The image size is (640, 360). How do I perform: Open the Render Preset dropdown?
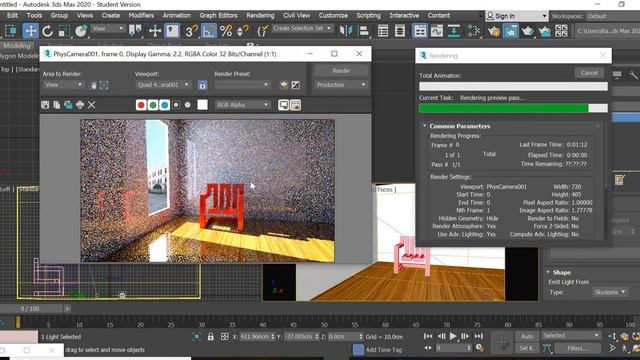(242, 84)
